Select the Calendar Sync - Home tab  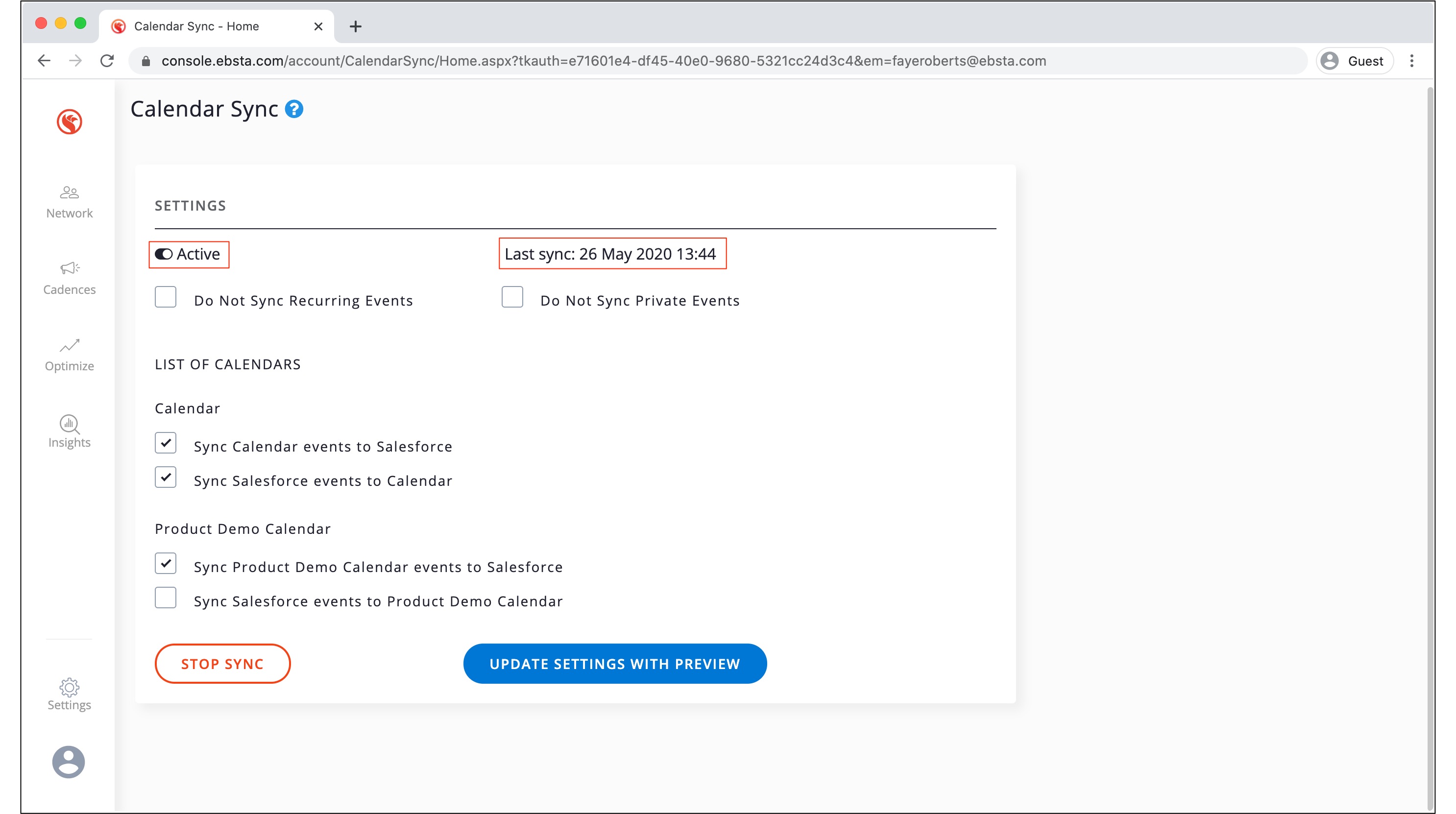coord(196,26)
